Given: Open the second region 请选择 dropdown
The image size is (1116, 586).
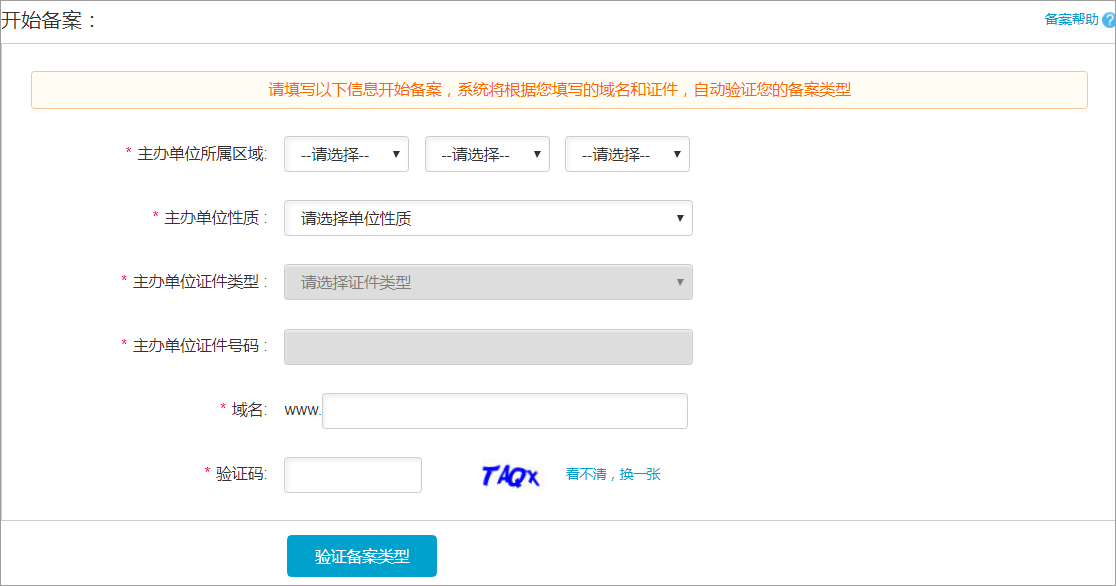Looking at the screenshot, I should [x=487, y=155].
